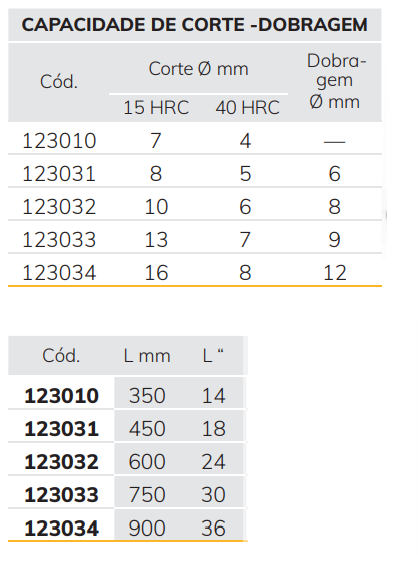
Task: Click the 750 mm length value
Action: coord(147,495)
